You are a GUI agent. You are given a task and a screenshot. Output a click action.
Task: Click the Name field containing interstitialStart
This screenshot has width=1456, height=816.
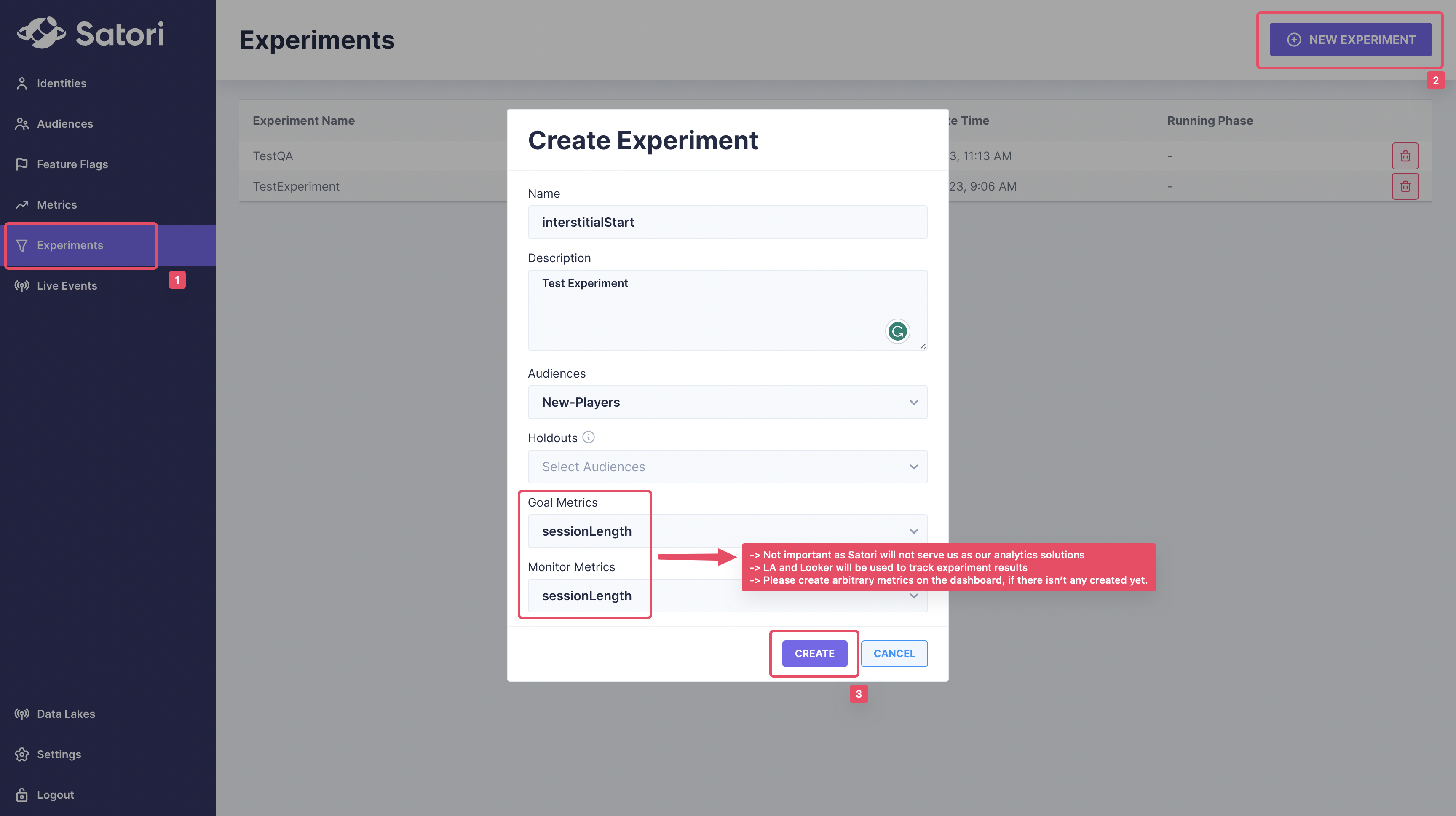coord(728,222)
